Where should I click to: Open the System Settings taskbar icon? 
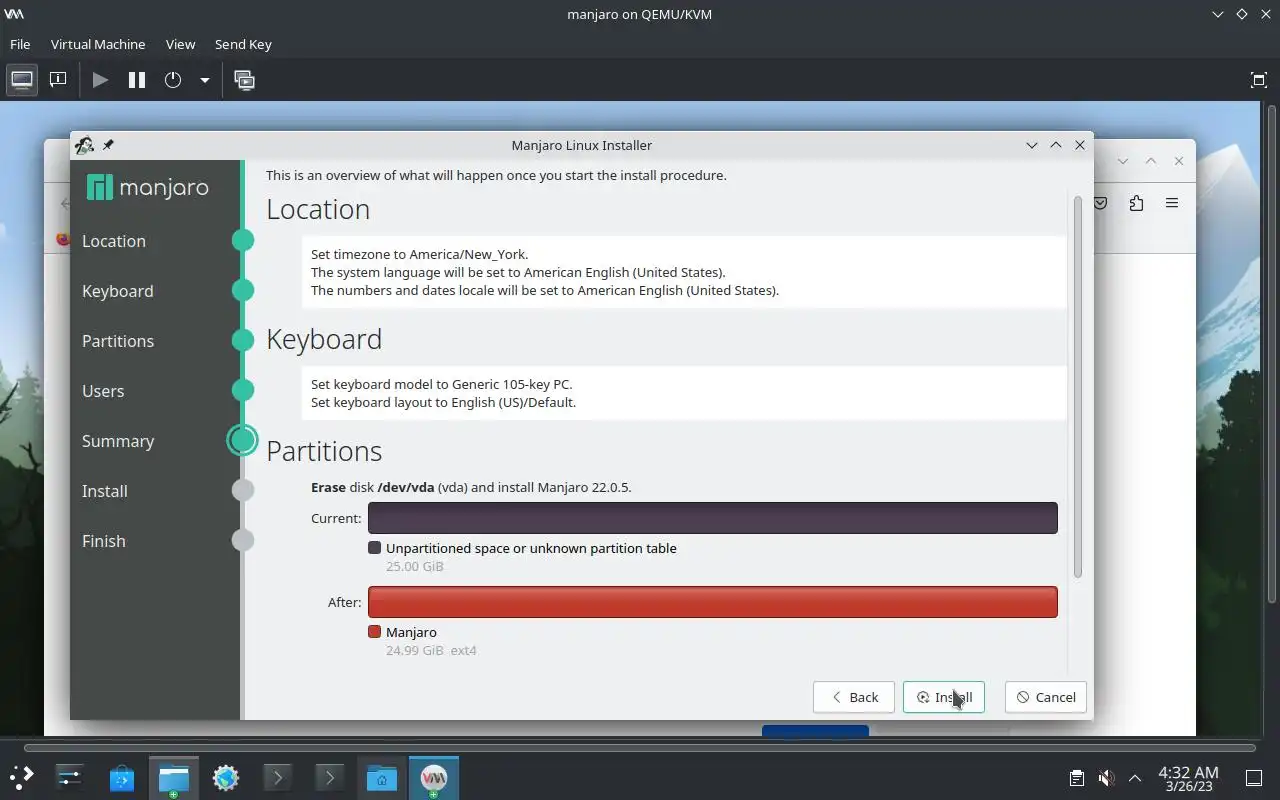[70, 777]
